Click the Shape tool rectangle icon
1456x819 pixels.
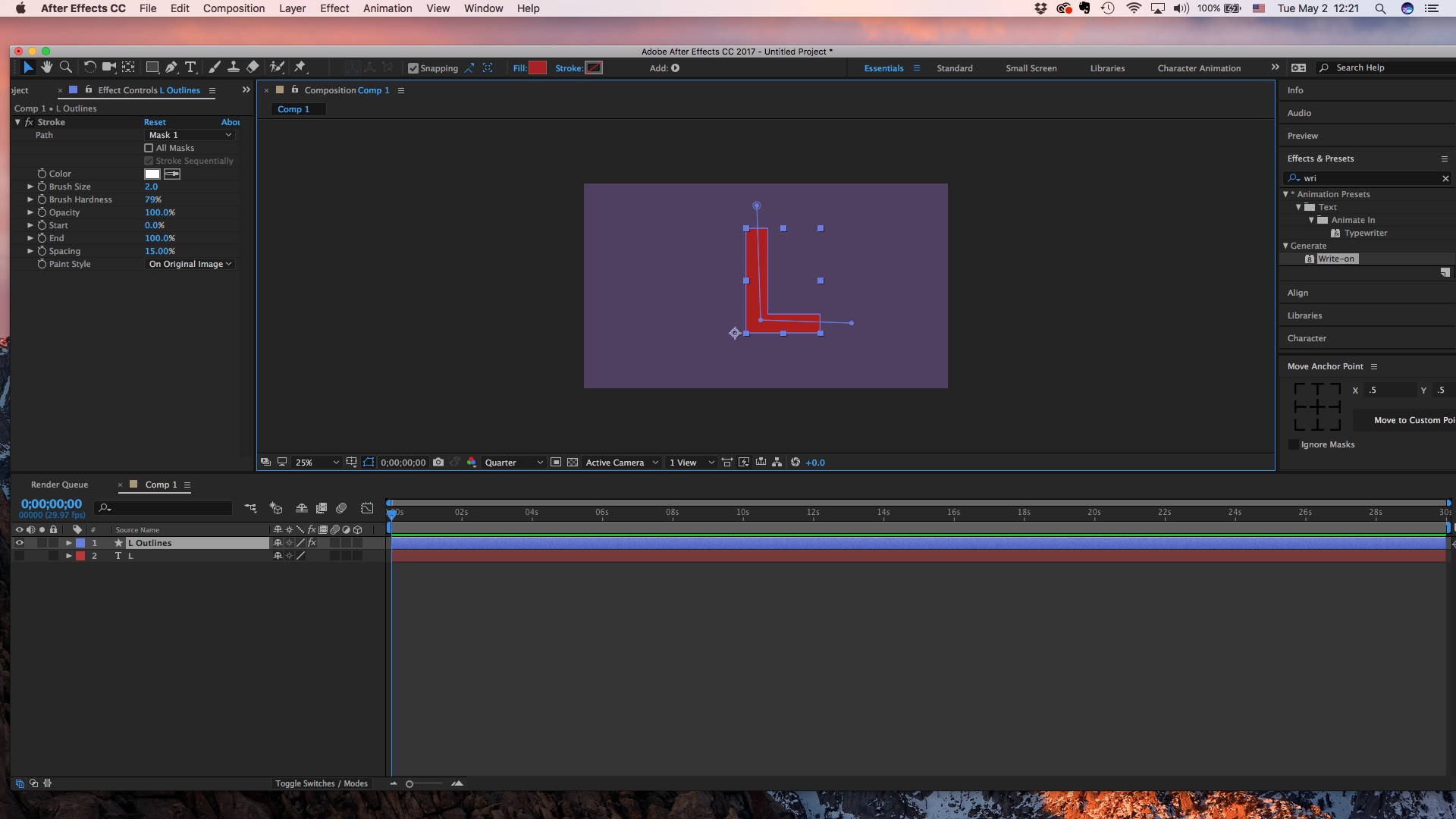tap(152, 67)
